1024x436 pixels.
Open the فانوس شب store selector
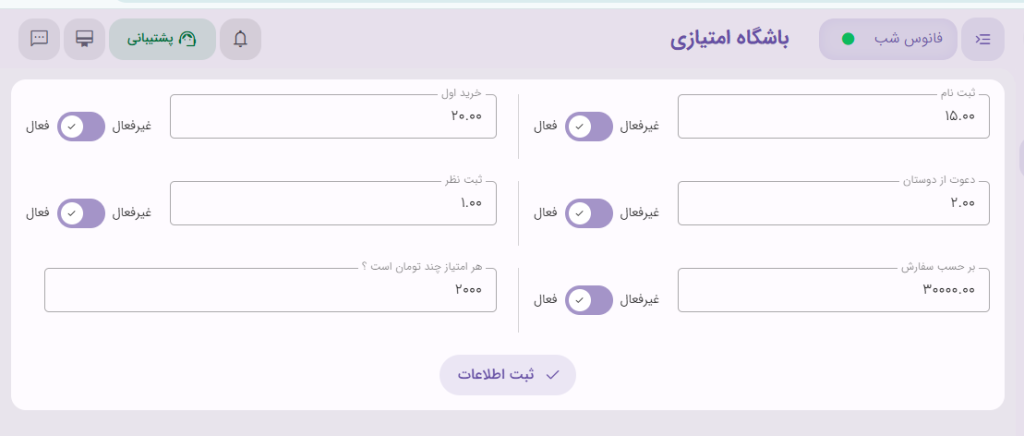(887, 40)
